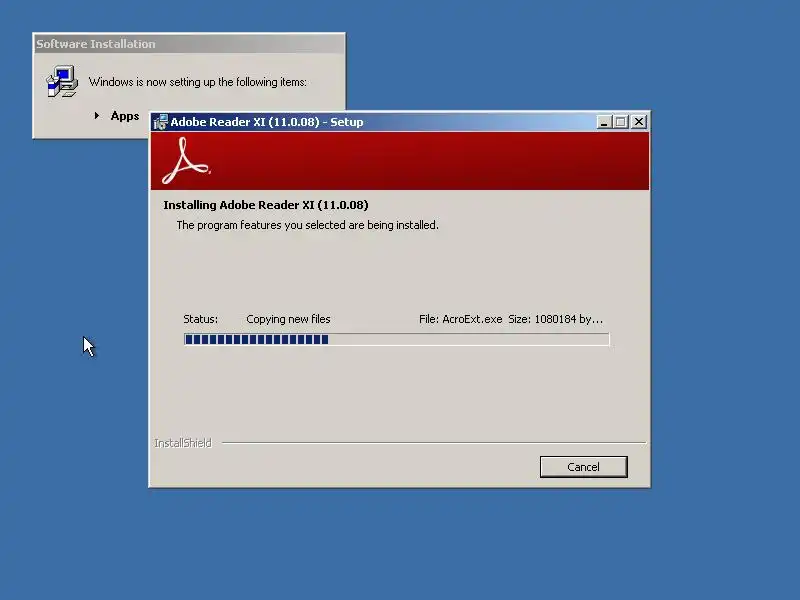Click the computer icon in Software Installation window
The height and width of the screenshot is (600, 800).
coord(62,81)
